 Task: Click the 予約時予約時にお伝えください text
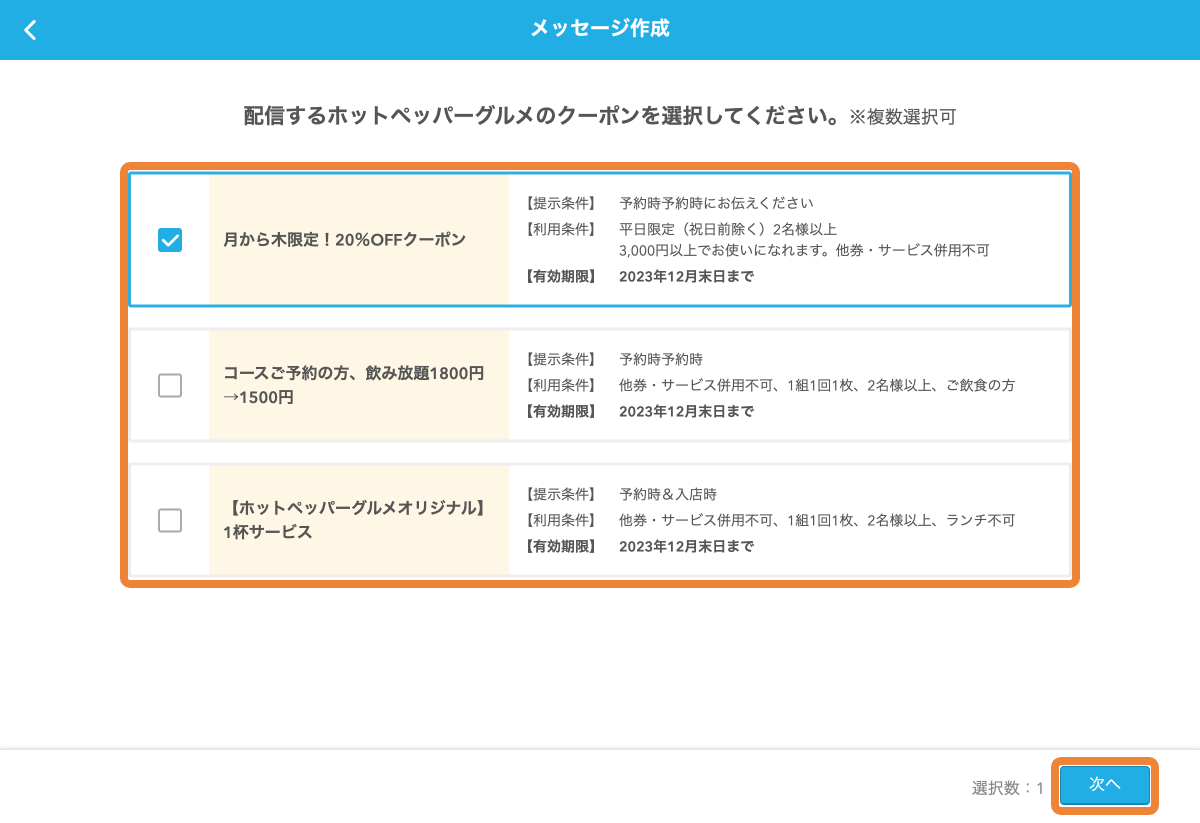(716, 203)
